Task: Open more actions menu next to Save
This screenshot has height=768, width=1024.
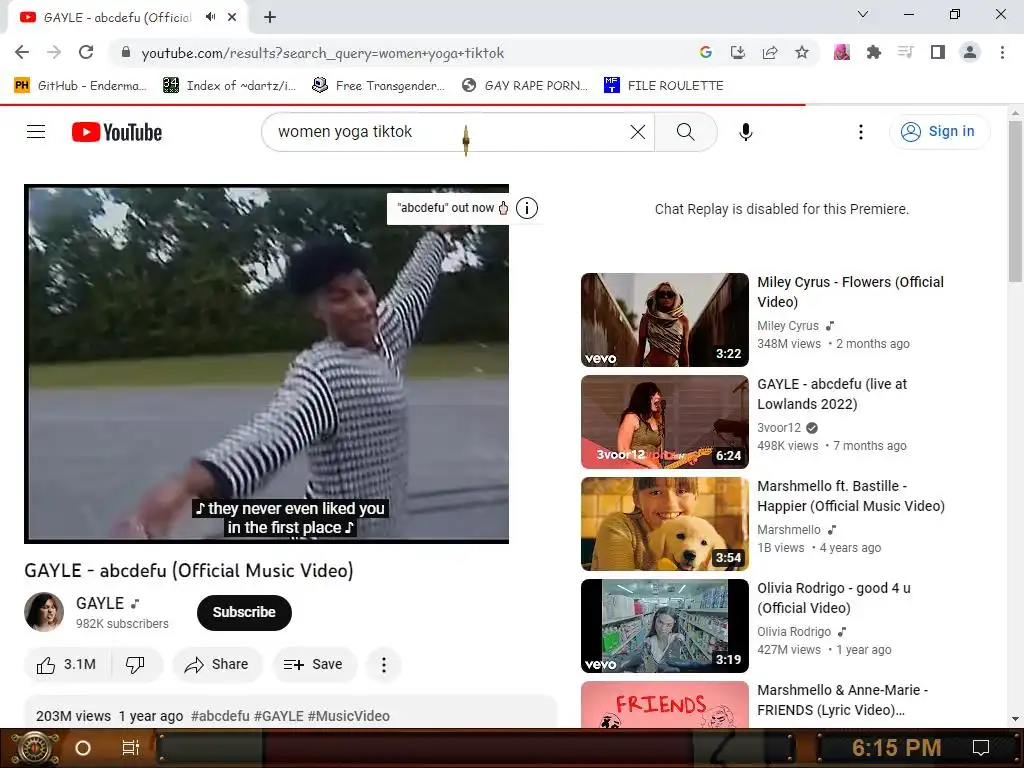Action: point(384,665)
